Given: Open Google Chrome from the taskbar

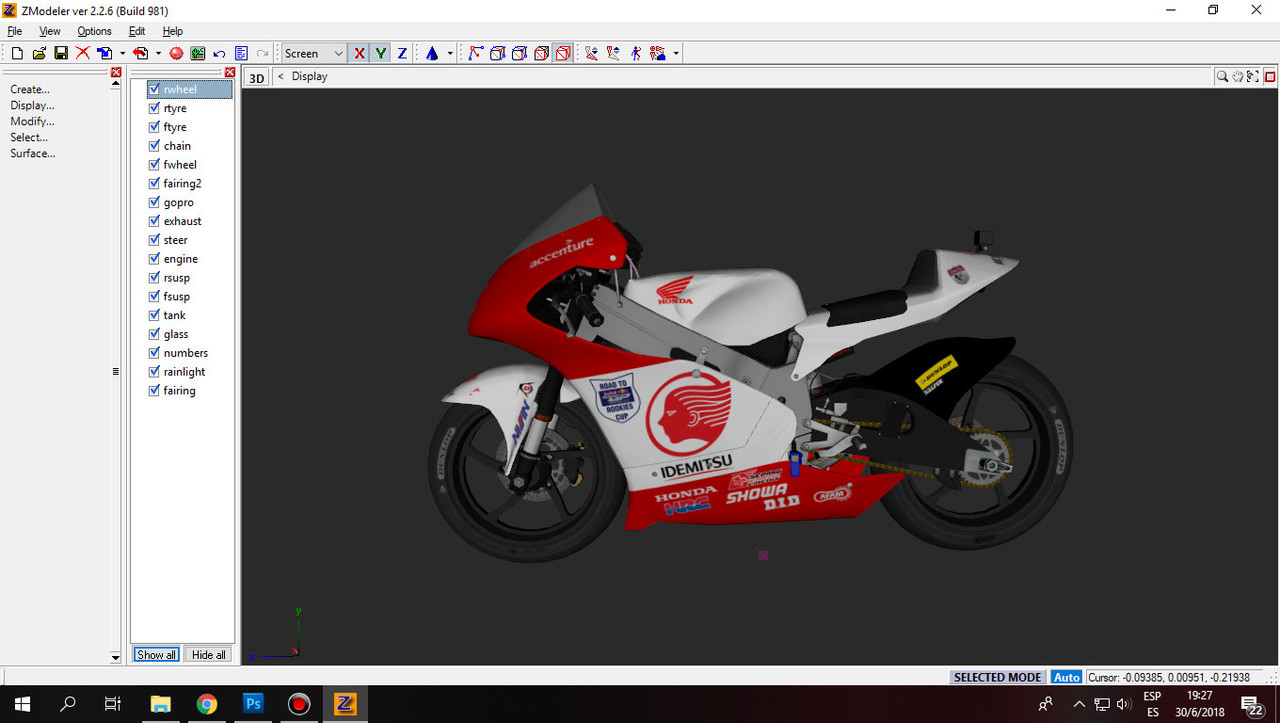Looking at the screenshot, I should pos(207,704).
